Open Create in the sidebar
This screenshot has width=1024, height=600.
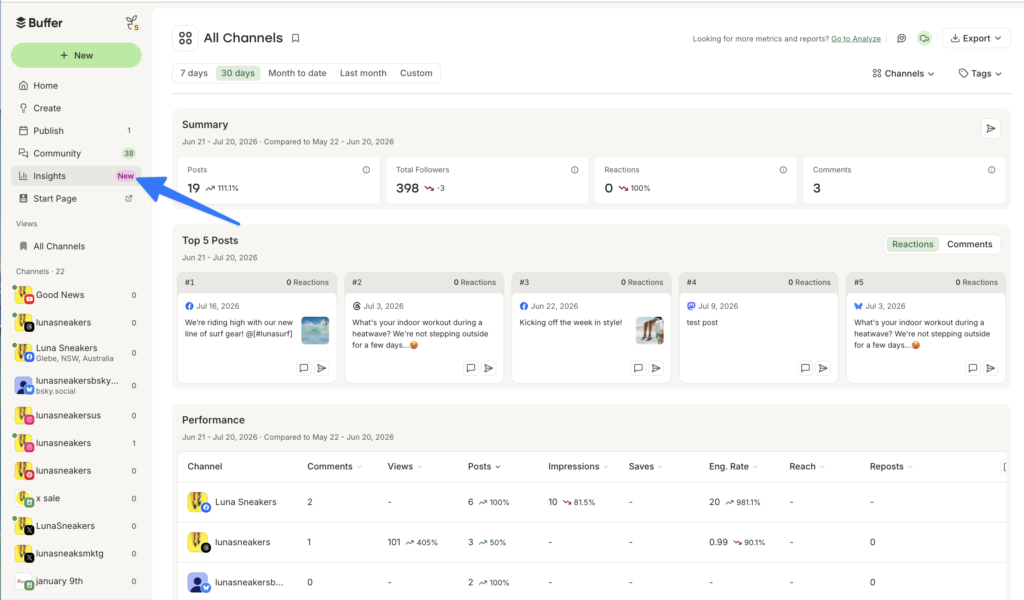click(x=76, y=108)
